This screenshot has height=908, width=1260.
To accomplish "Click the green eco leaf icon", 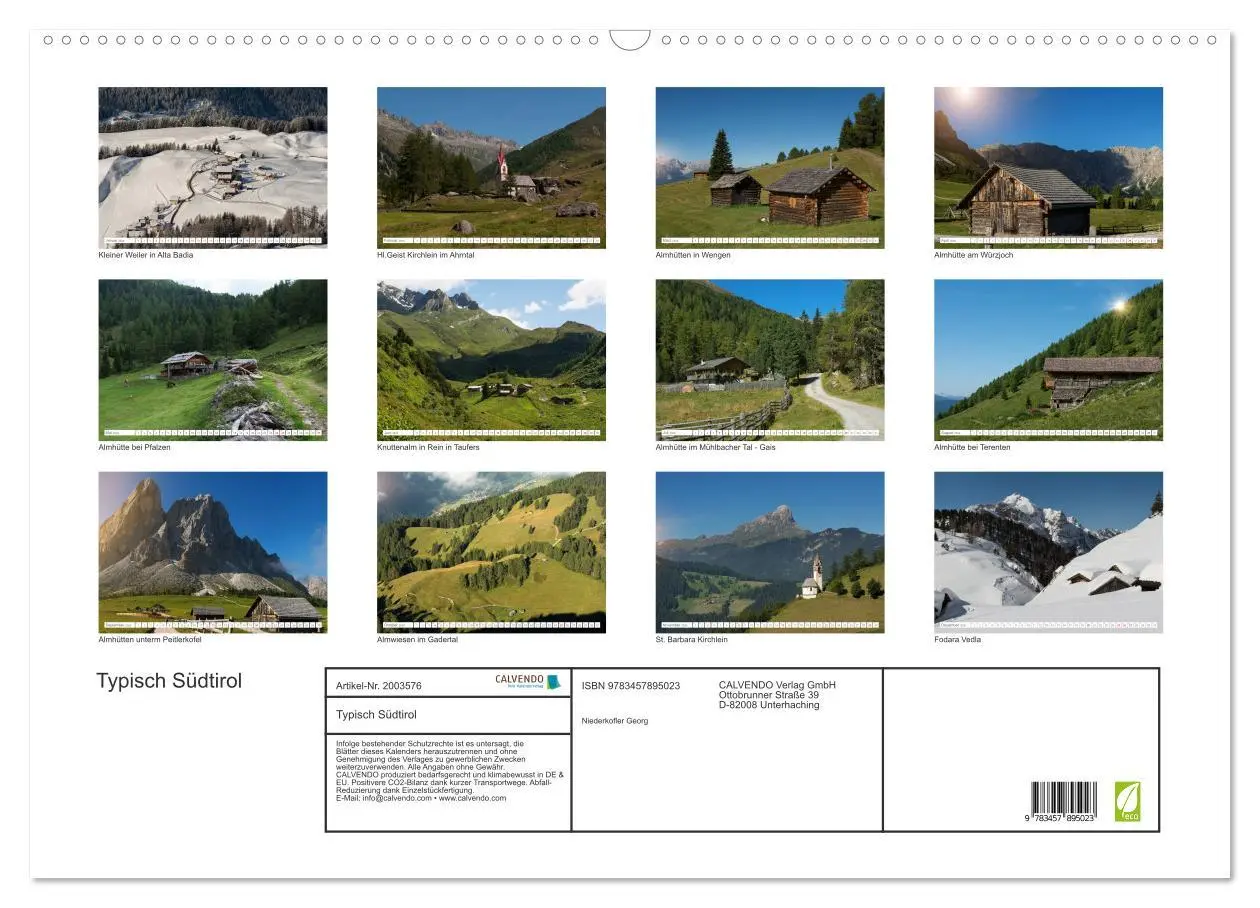I will (x=1128, y=802).
